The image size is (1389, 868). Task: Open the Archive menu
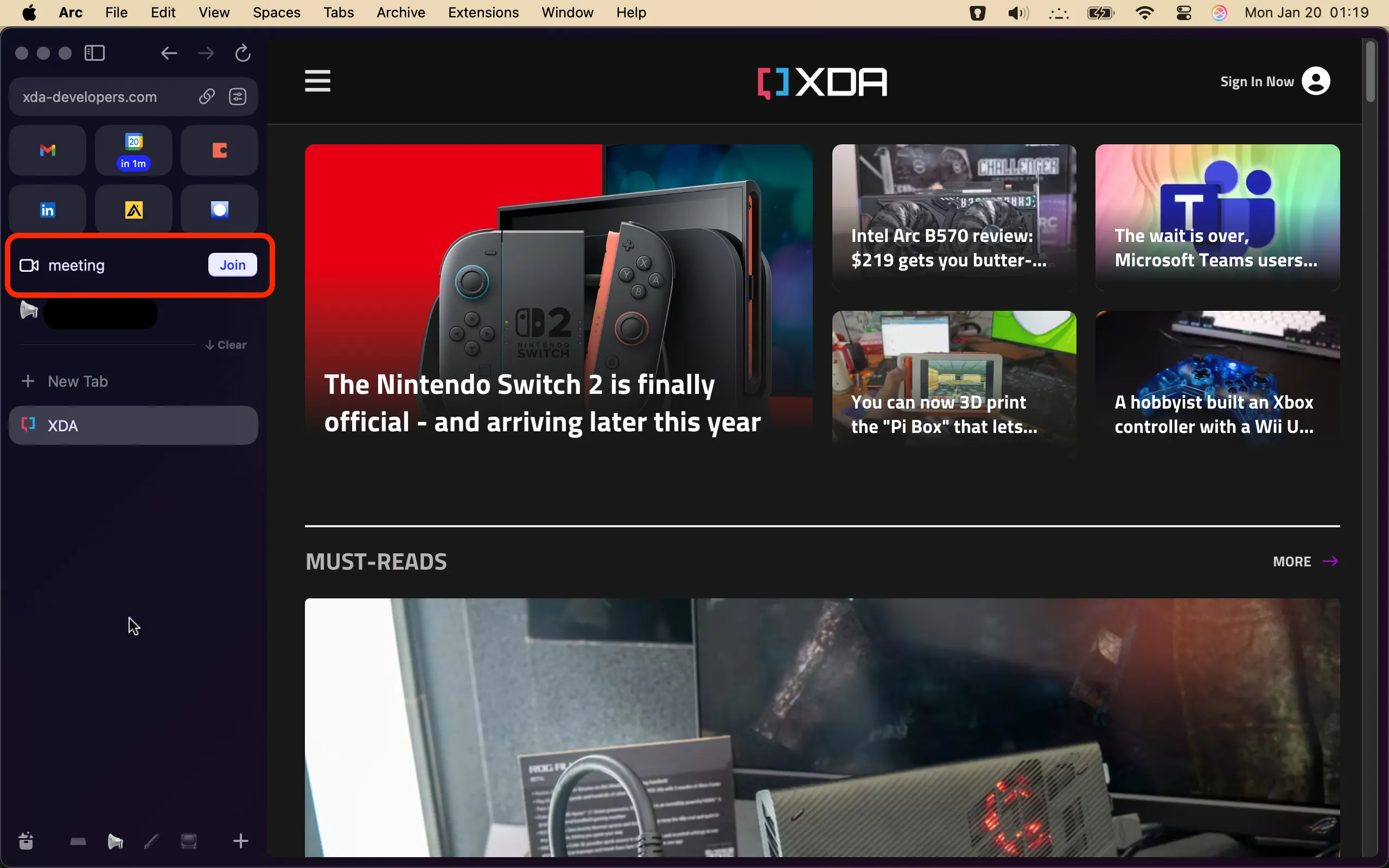(x=400, y=12)
